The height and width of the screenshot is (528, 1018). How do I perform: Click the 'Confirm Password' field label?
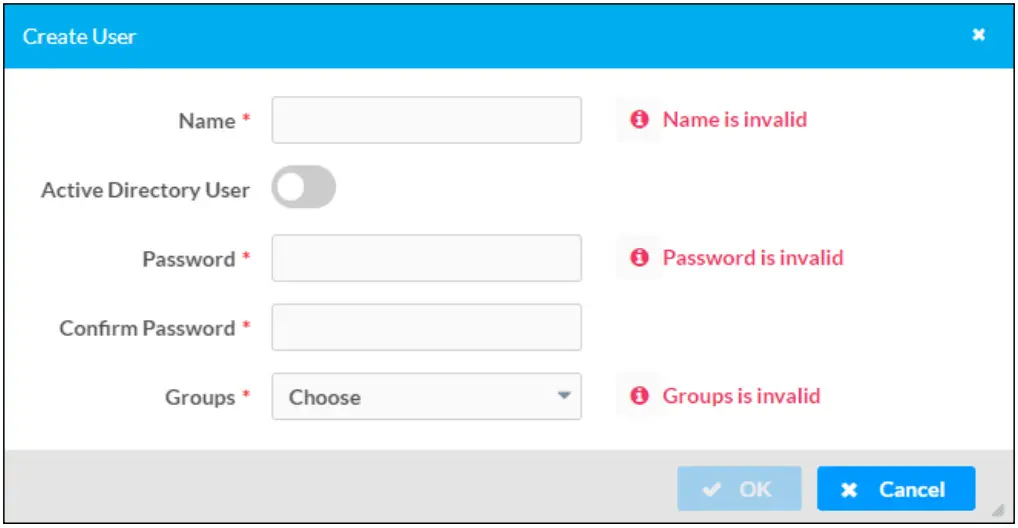tap(147, 328)
